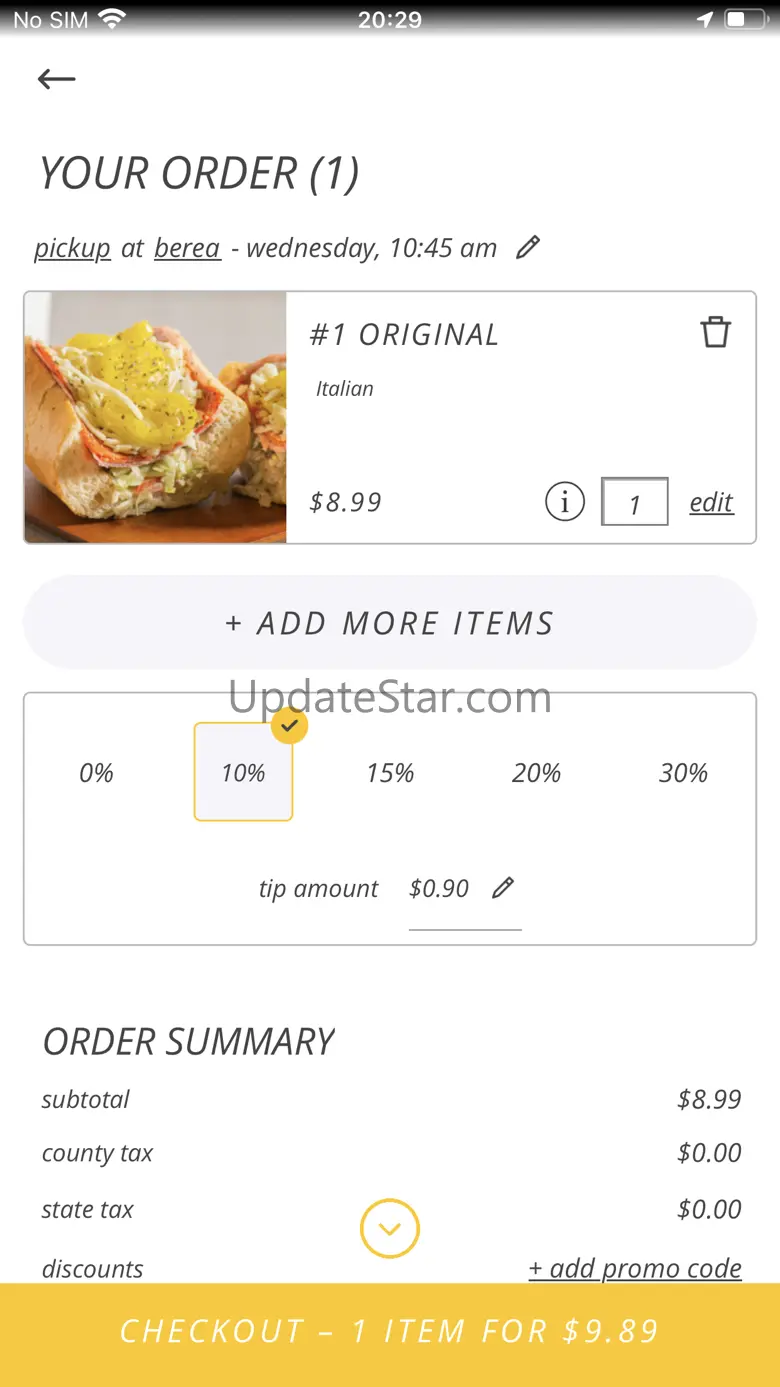Click the item quantity input field
780x1387 pixels.
tap(634, 502)
